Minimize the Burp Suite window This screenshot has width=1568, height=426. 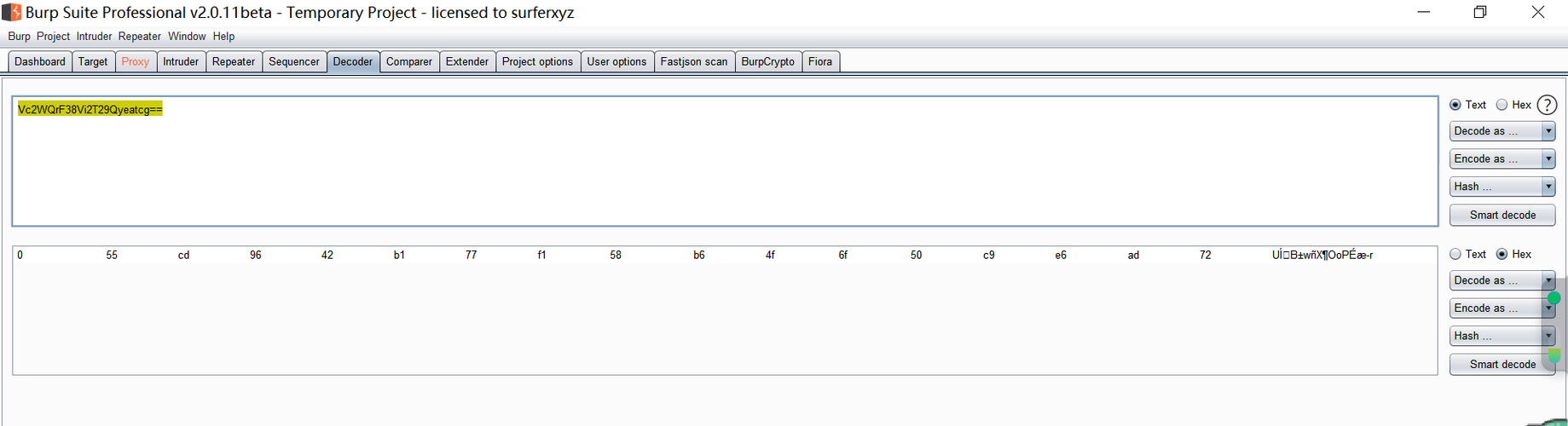point(1424,12)
